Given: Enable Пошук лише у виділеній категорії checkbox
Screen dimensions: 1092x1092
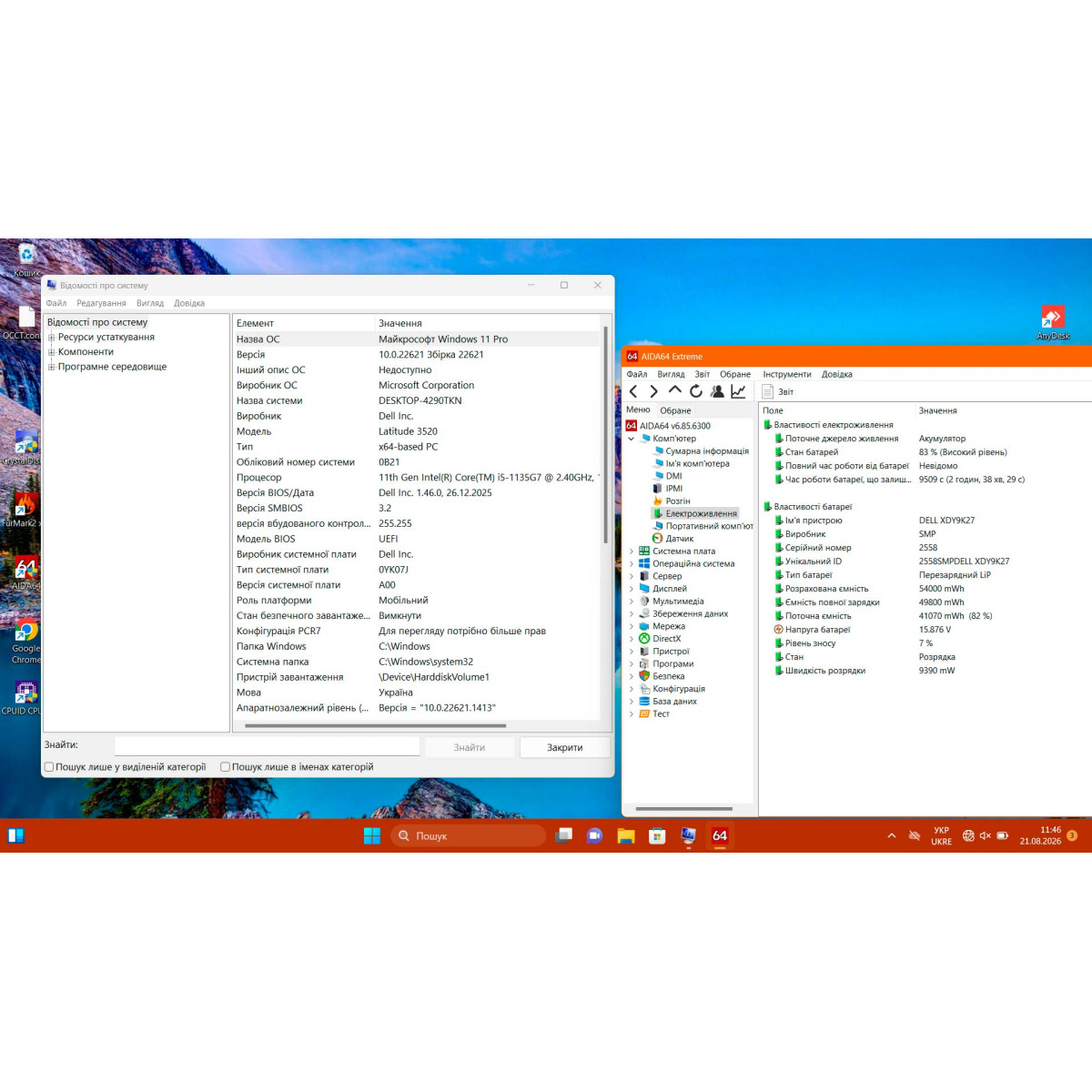Looking at the screenshot, I should (x=49, y=767).
